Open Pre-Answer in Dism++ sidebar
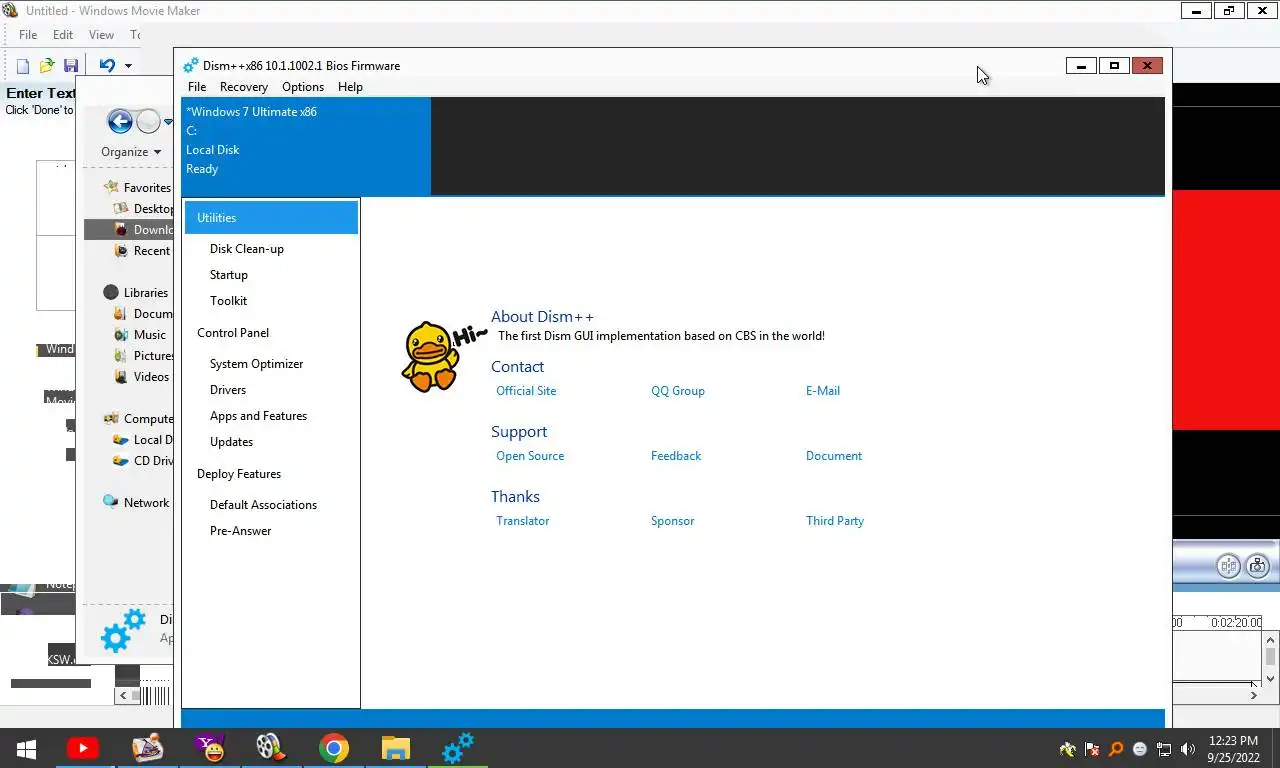The image size is (1280, 768). pyautogui.click(x=241, y=531)
